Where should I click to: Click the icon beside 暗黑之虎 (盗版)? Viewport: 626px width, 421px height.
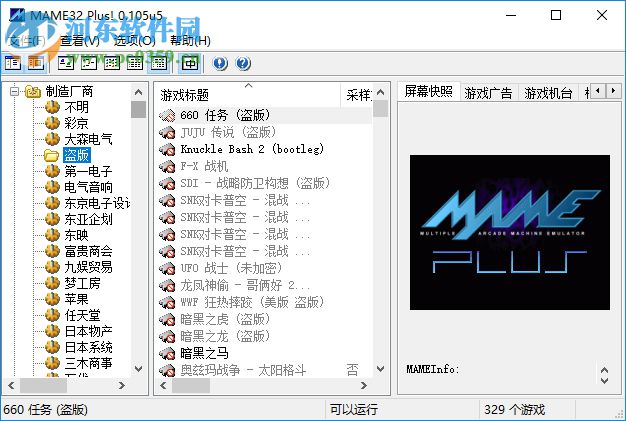167,320
